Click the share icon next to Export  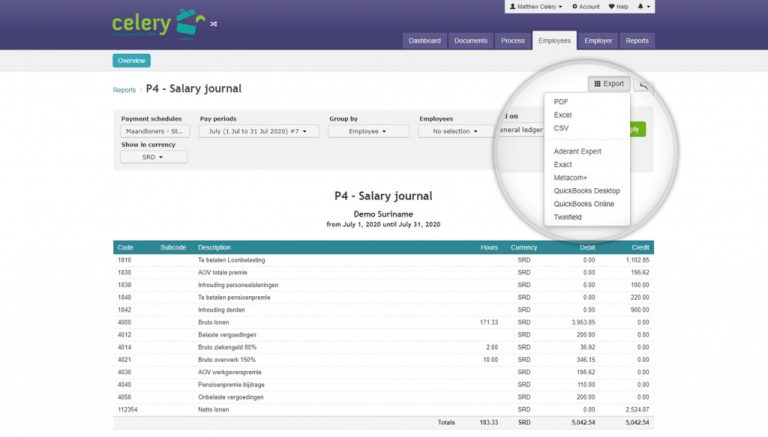coord(645,85)
